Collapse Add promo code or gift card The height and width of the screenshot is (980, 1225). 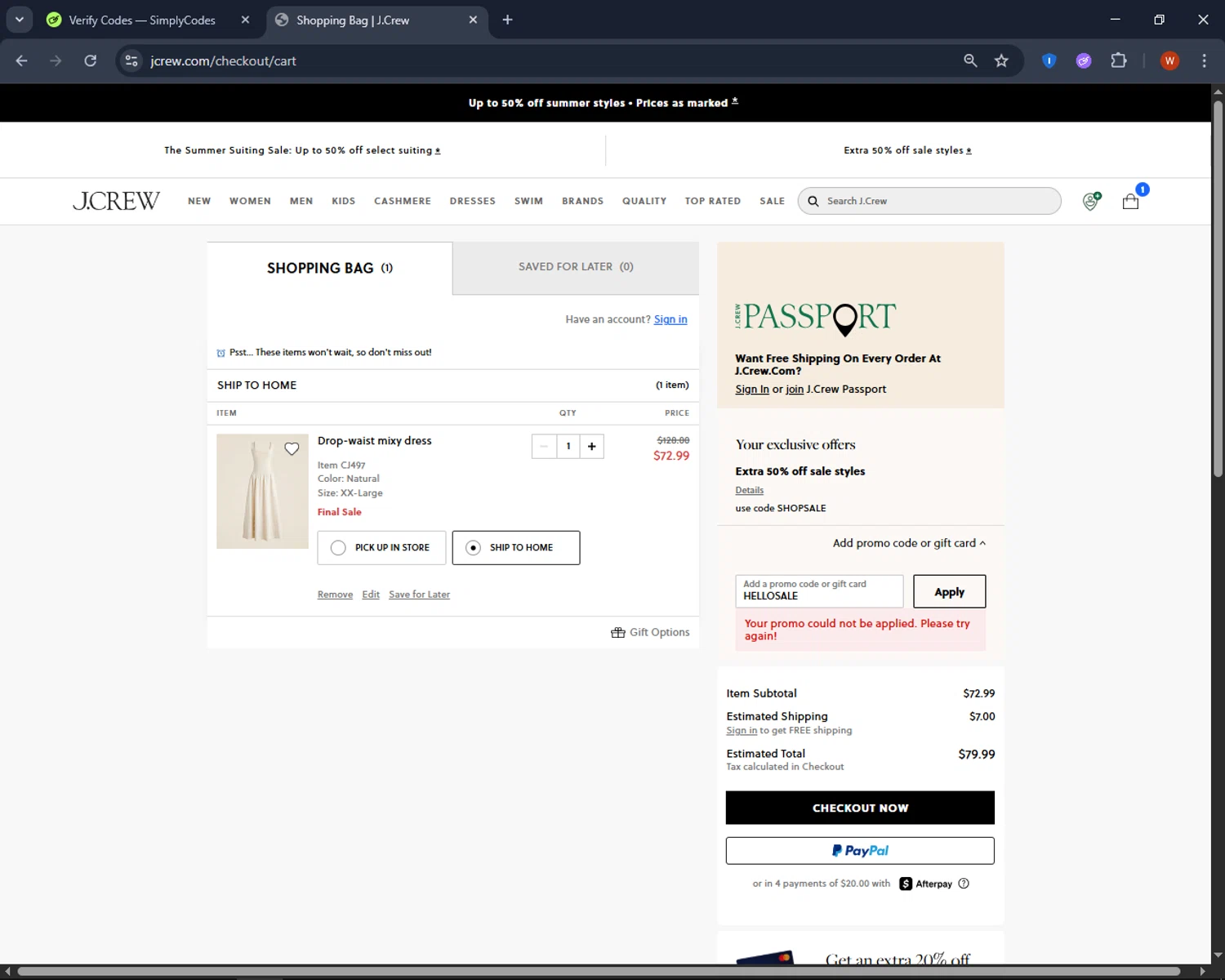(909, 543)
